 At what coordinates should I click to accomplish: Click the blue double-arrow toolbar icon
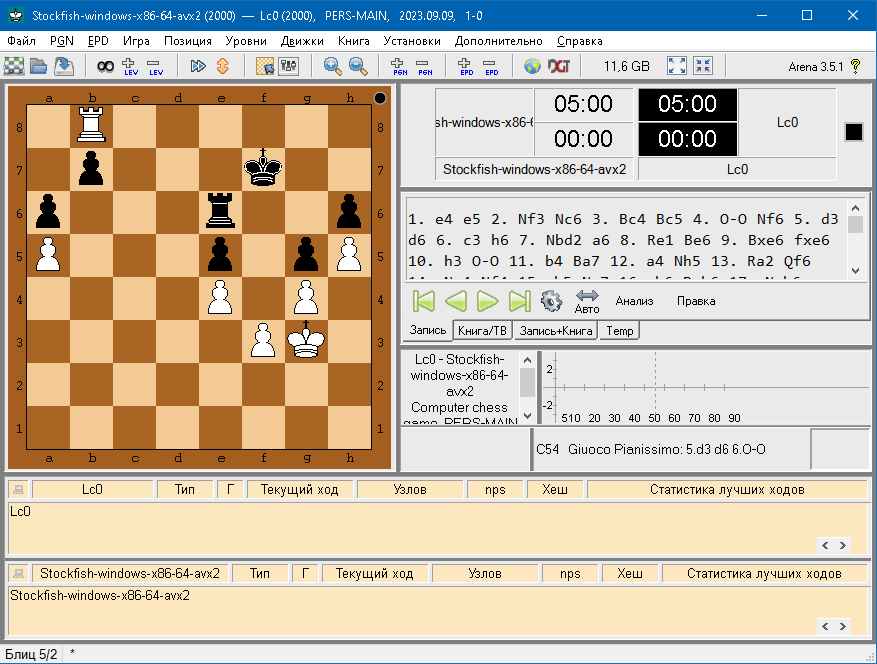[197, 66]
